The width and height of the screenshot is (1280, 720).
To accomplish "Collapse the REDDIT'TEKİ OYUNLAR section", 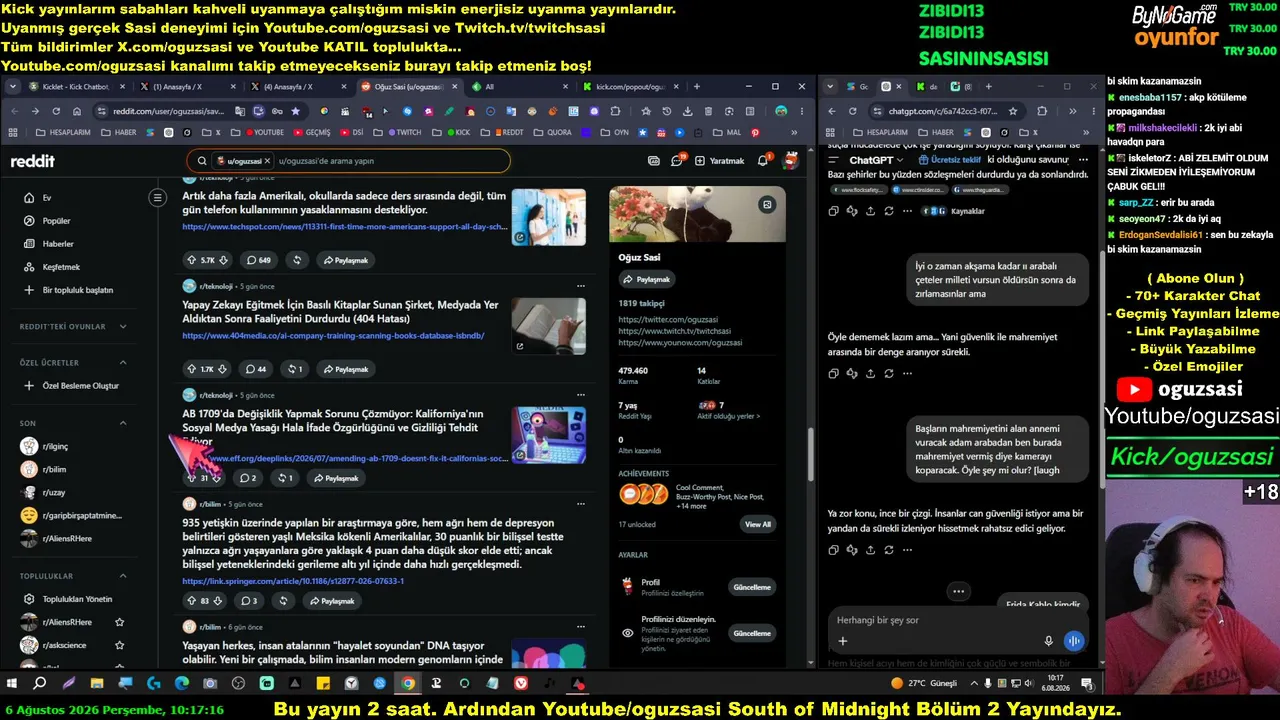I will 123,327.
